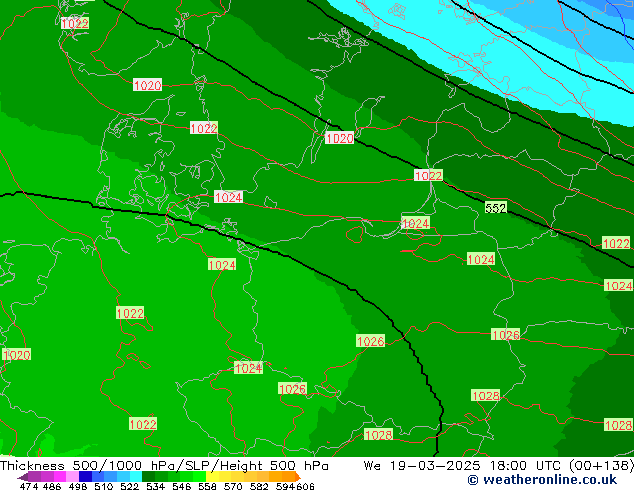Click the 522 legend value
The width and height of the screenshot is (634, 490).
click(129, 486)
